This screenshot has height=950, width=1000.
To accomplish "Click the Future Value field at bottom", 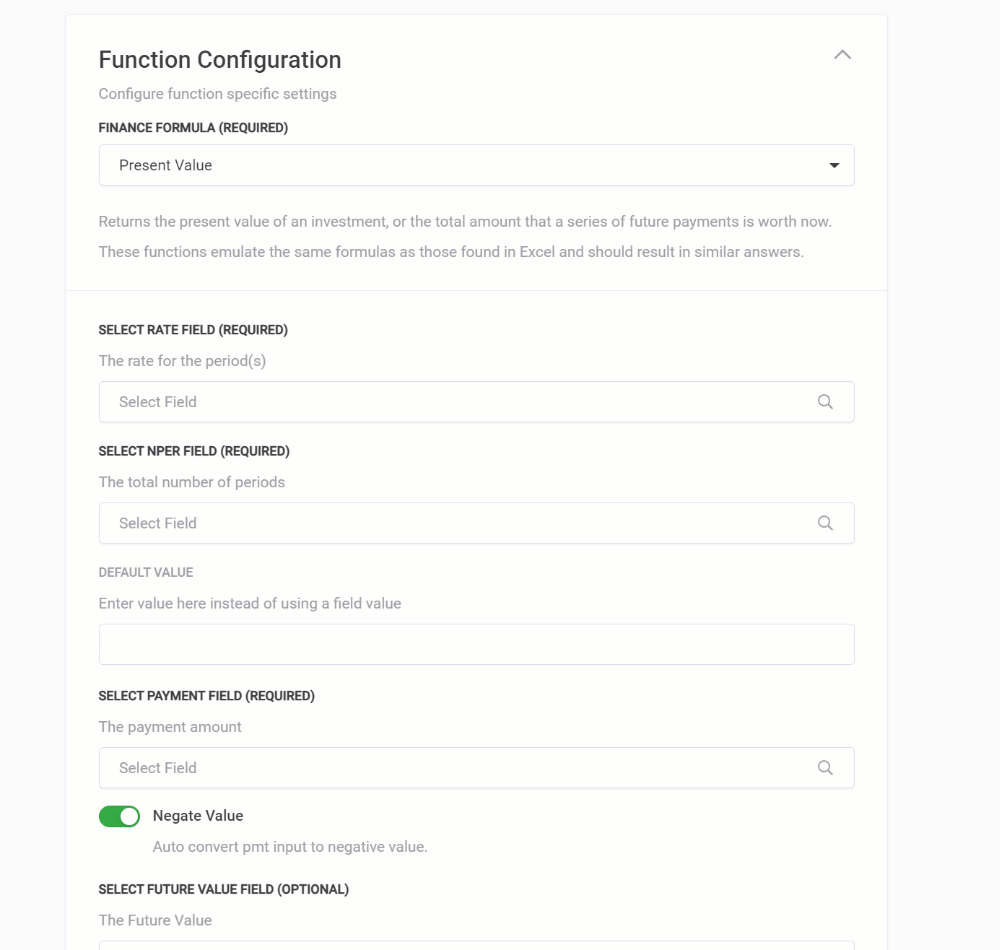I will (x=476, y=944).
